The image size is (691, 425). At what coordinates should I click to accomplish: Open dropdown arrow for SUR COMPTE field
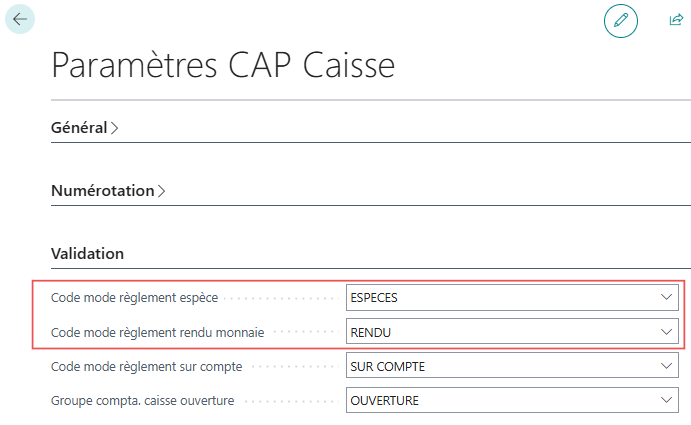[x=666, y=366]
